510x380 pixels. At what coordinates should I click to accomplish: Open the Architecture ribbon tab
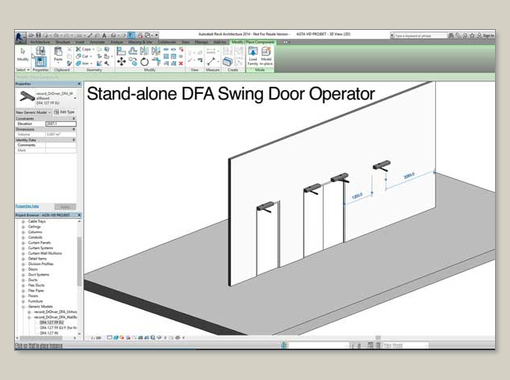pos(40,42)
